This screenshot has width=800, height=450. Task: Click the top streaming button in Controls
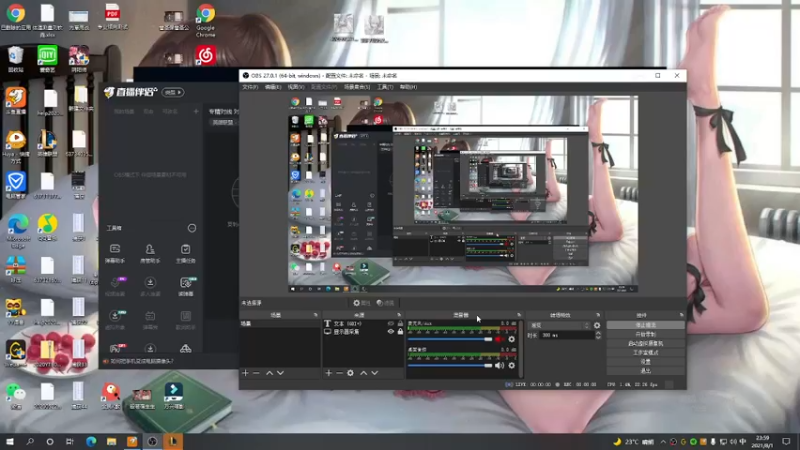click(x=645, y=325)
